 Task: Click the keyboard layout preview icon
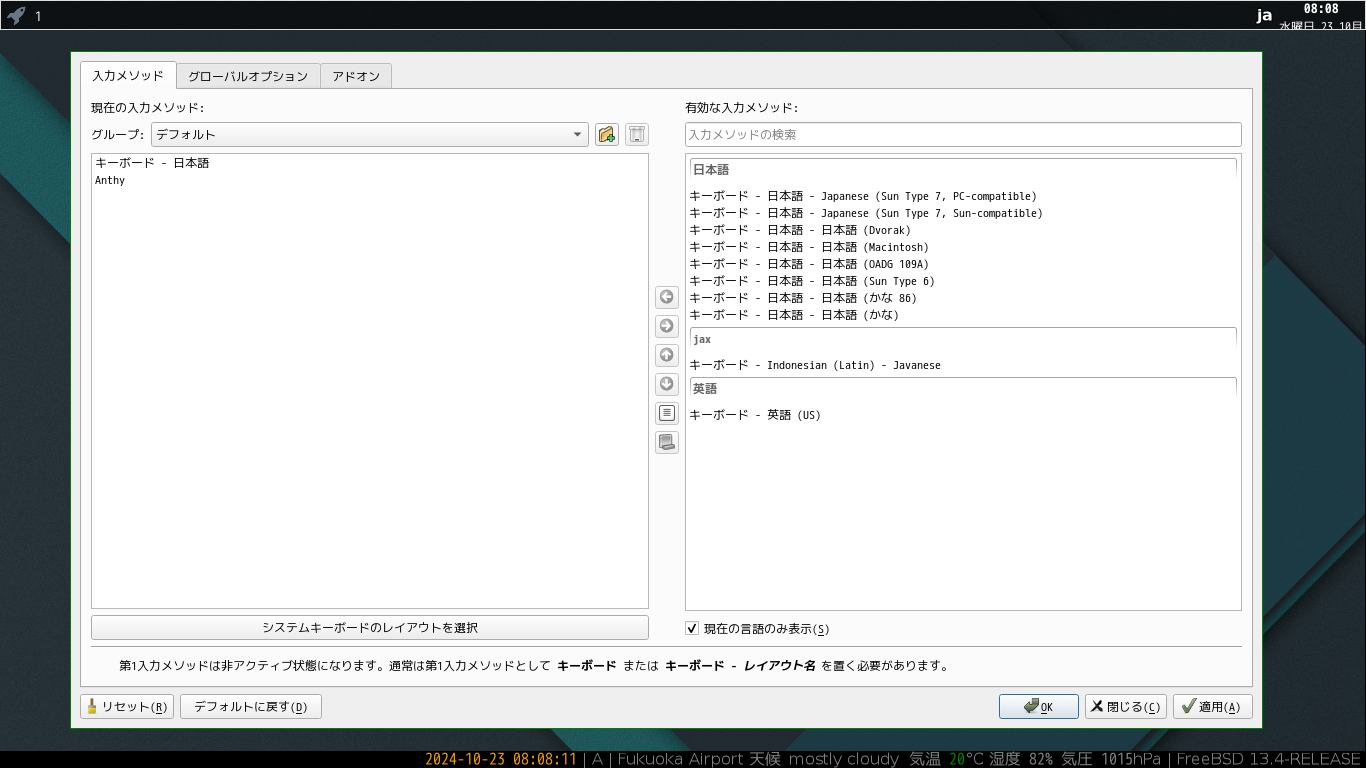coord(667,442)
